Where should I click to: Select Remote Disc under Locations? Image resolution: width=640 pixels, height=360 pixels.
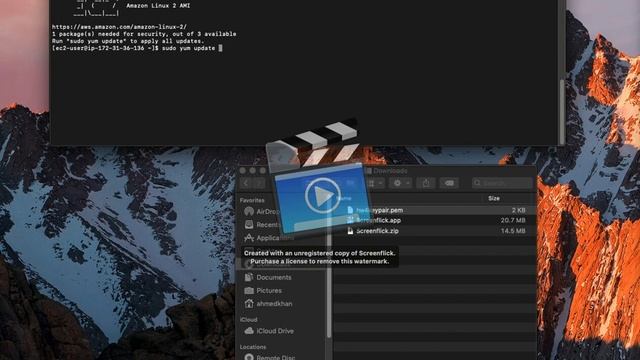tap(269, 357)
